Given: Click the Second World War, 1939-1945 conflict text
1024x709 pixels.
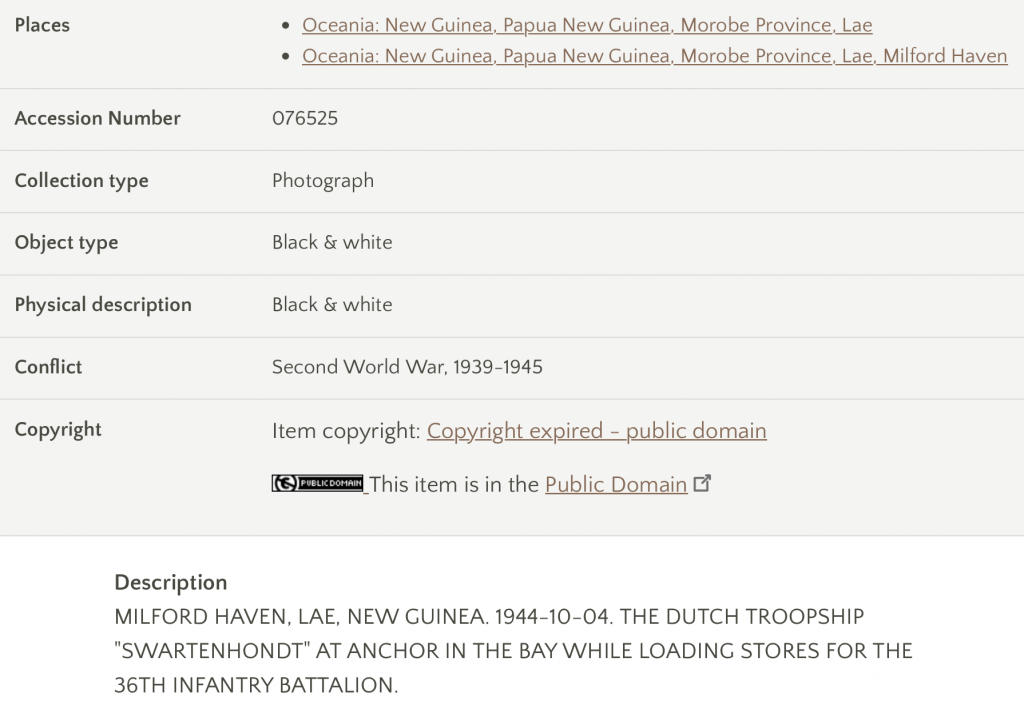Looking at the screenshot, I should 408,367.
